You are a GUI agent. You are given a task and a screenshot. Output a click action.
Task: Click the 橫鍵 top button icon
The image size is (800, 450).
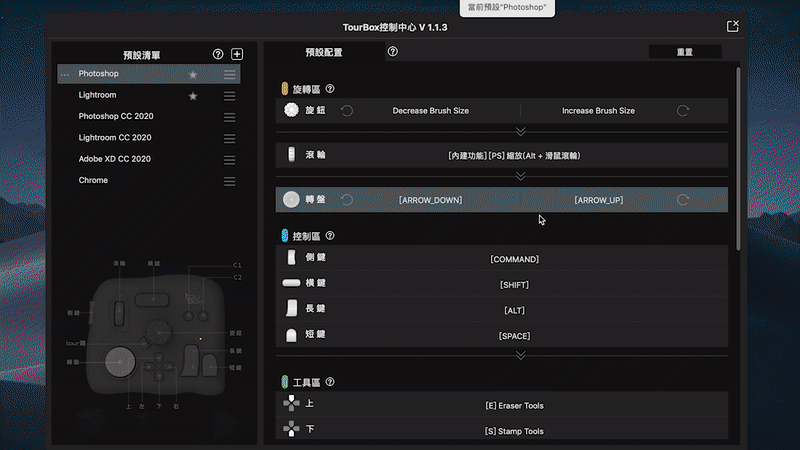pos(291,283)
